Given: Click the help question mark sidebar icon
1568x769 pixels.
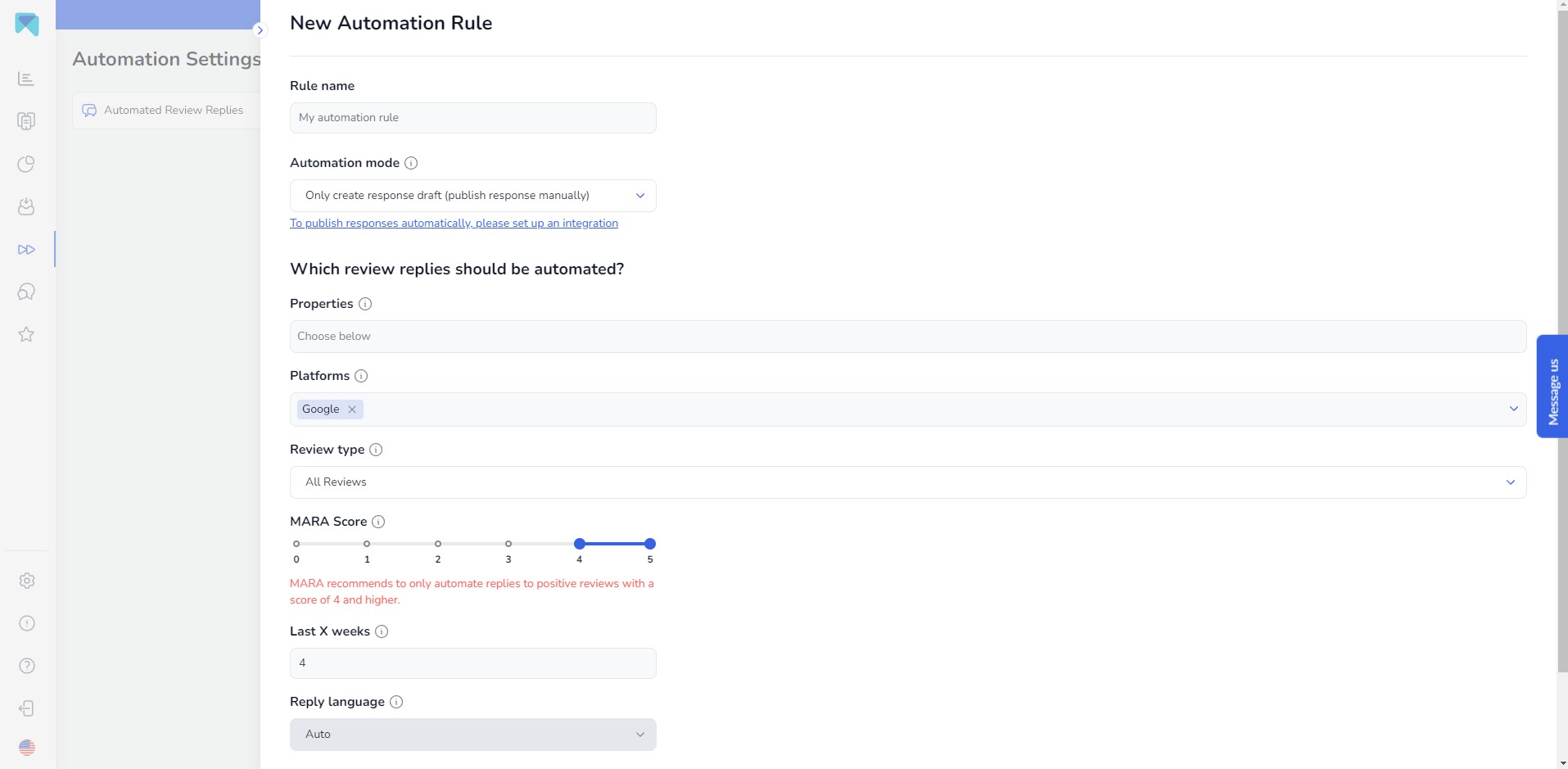Looking at the screenshot, I should point(27,666).
